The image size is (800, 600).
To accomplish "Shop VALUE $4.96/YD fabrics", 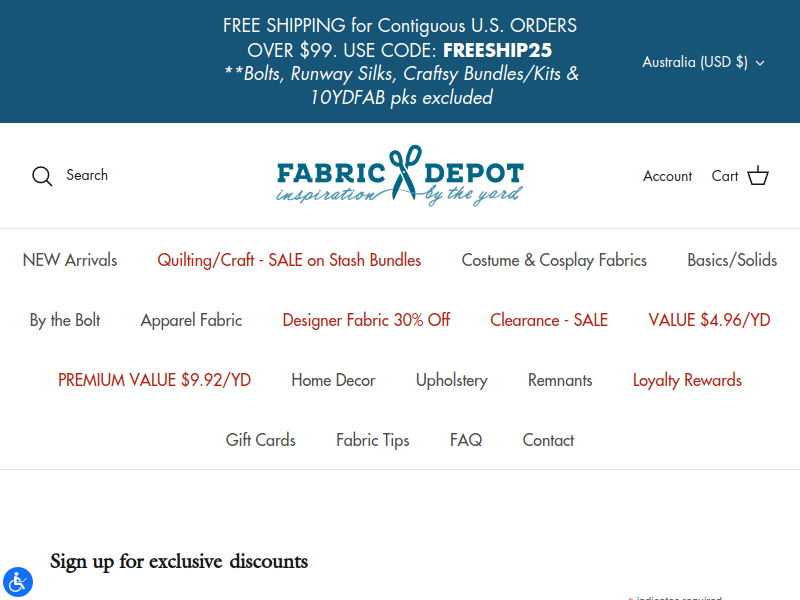I will point(709,320).
